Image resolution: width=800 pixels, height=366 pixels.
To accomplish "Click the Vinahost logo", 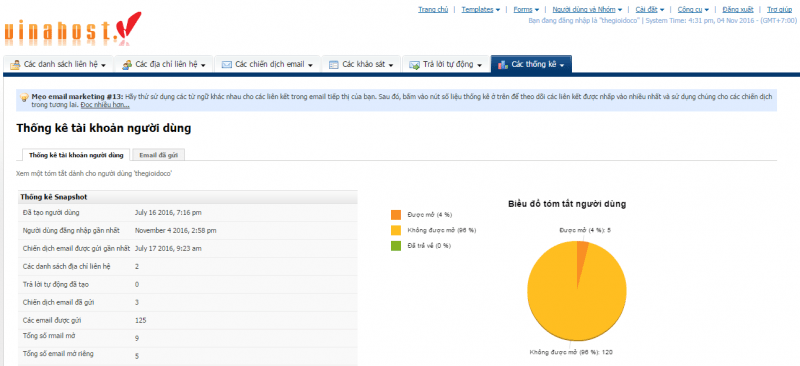I will (72, 30).
